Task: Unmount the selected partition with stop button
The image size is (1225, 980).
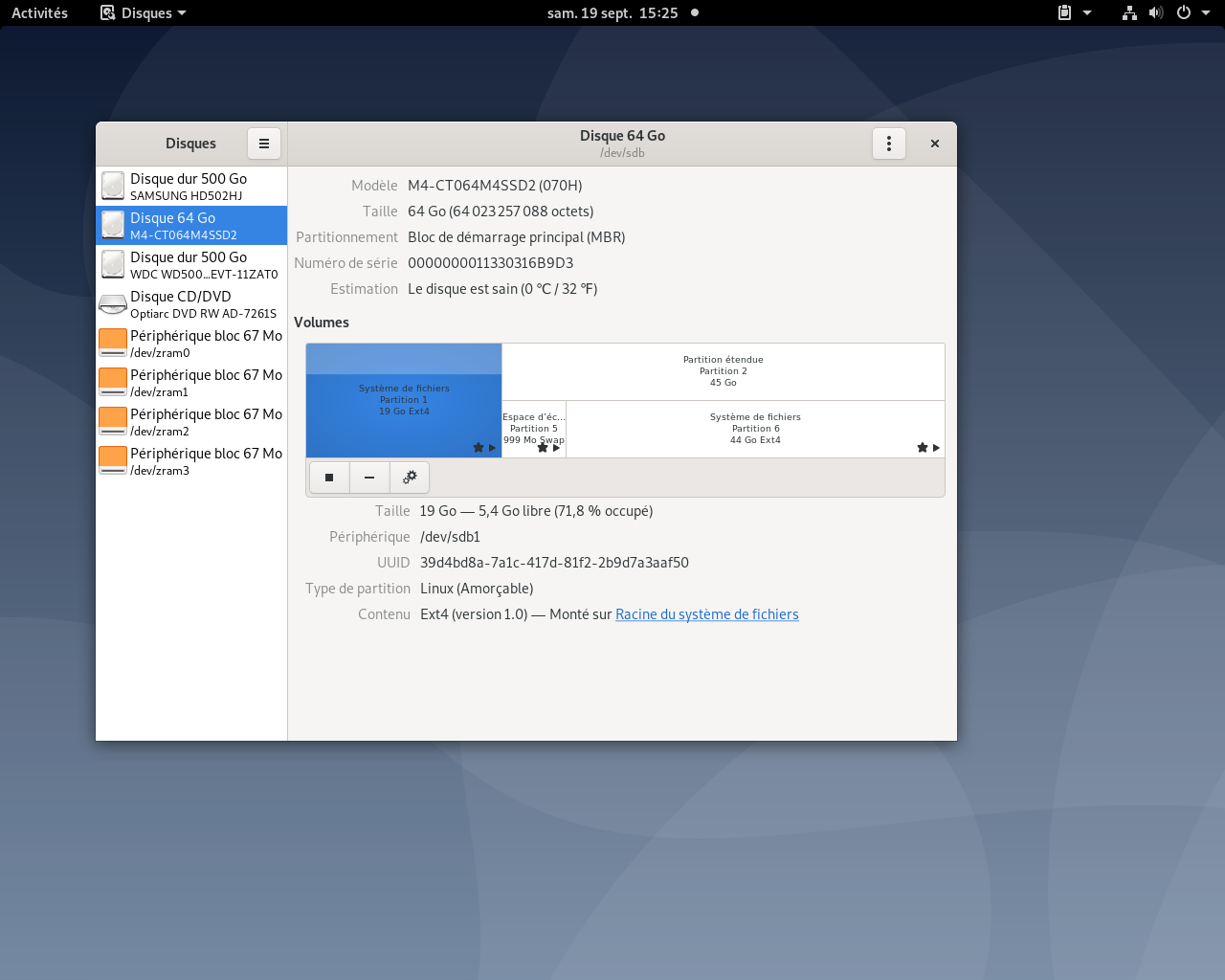Action: [x=329, y=478]
